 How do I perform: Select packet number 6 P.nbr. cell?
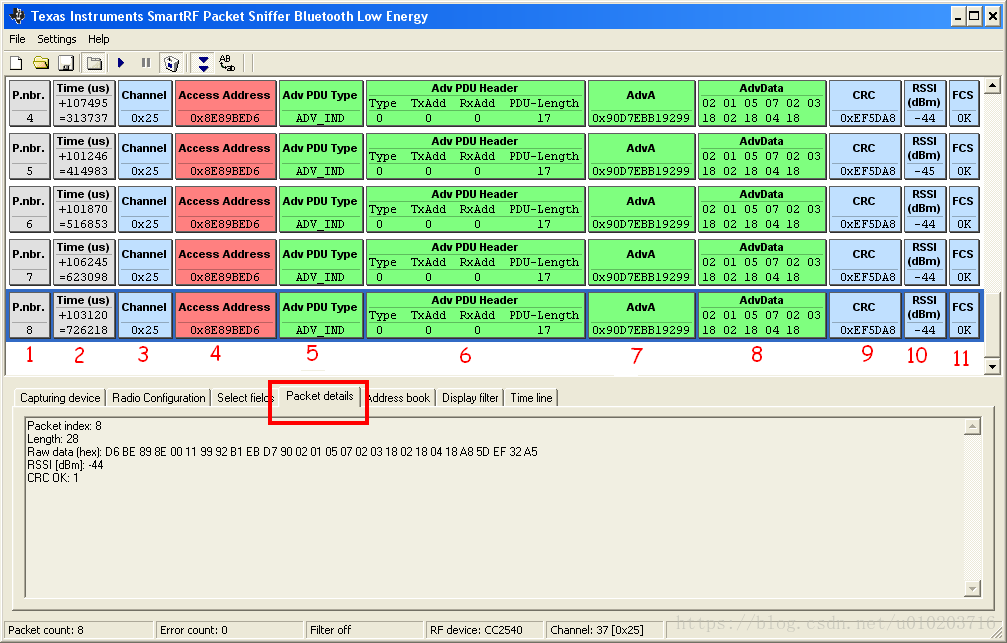(30, 209)
